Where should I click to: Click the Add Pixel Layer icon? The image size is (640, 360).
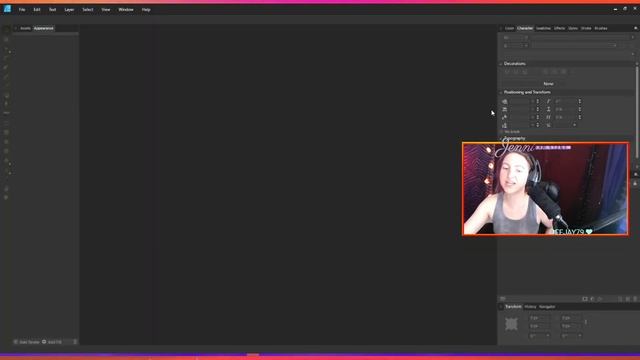pyautogui.click(x=628, y=299)
